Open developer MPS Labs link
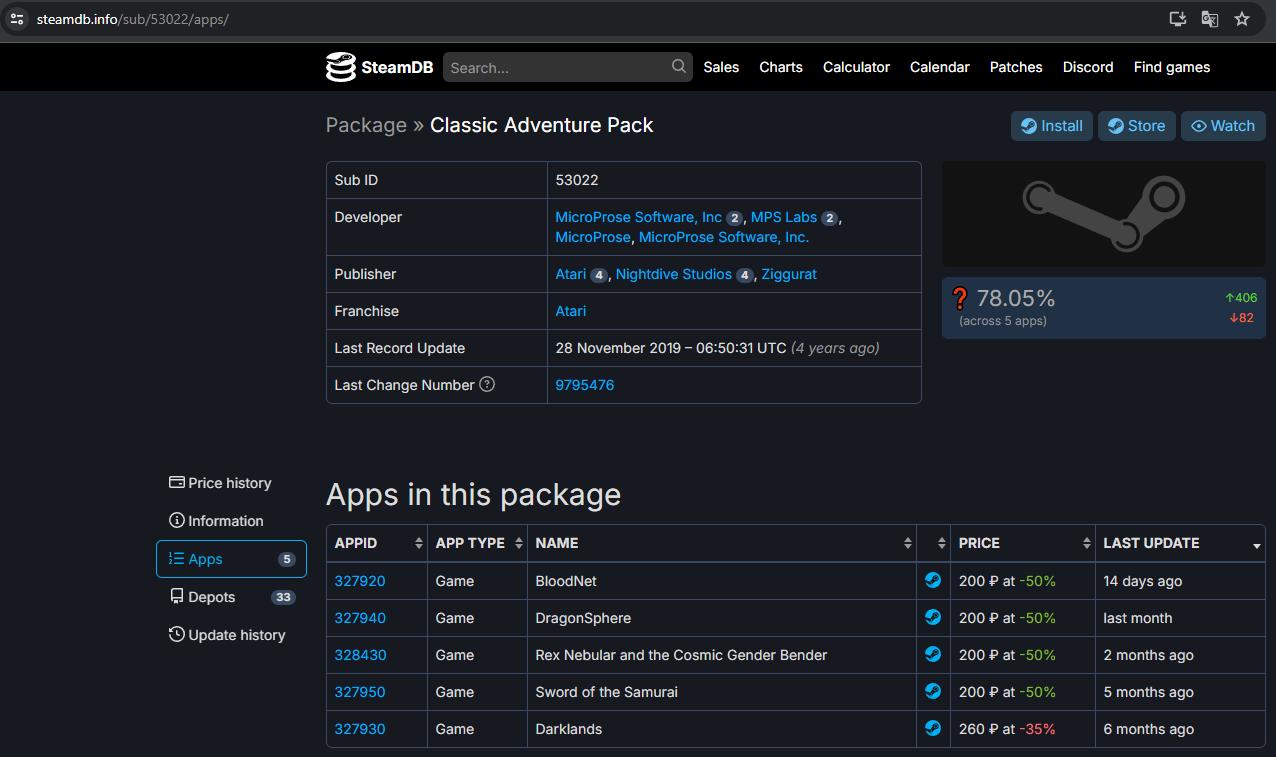This screenshot has height=757, width=1276. point(784,217)
